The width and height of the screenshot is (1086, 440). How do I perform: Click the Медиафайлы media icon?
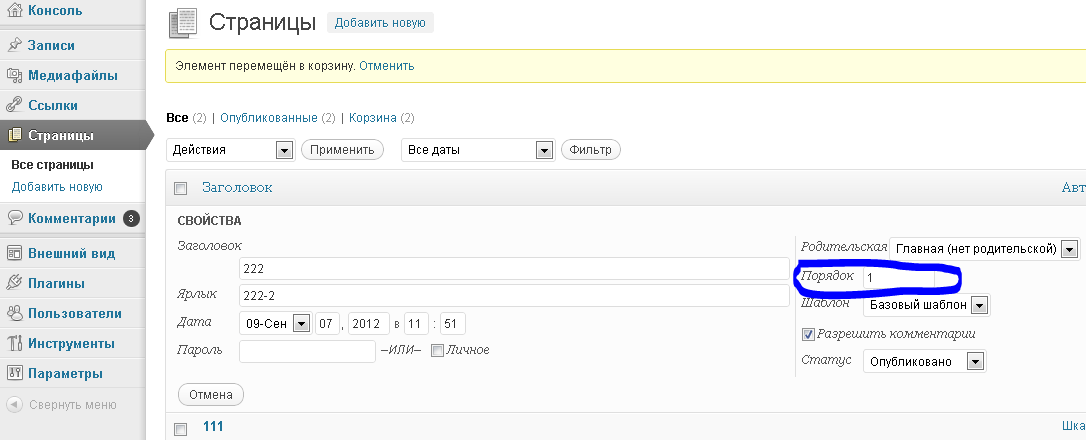pyautogui.click(x=14, y=75)
